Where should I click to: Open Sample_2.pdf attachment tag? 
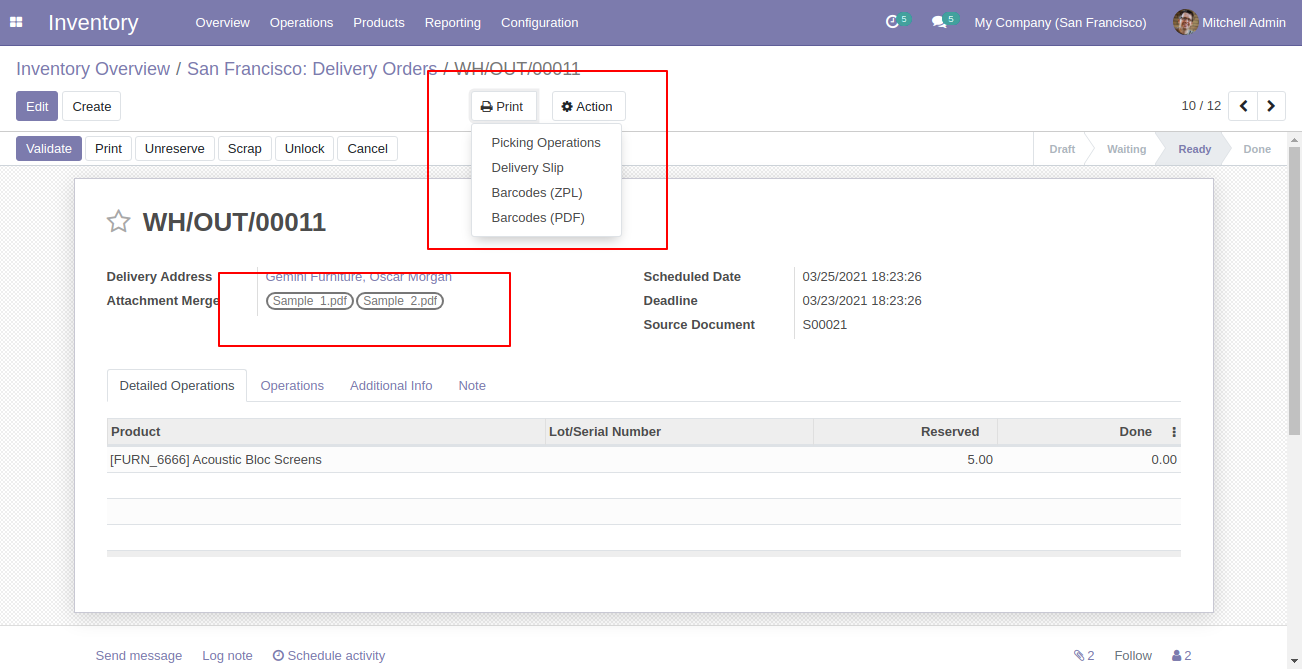pos(400,301)
